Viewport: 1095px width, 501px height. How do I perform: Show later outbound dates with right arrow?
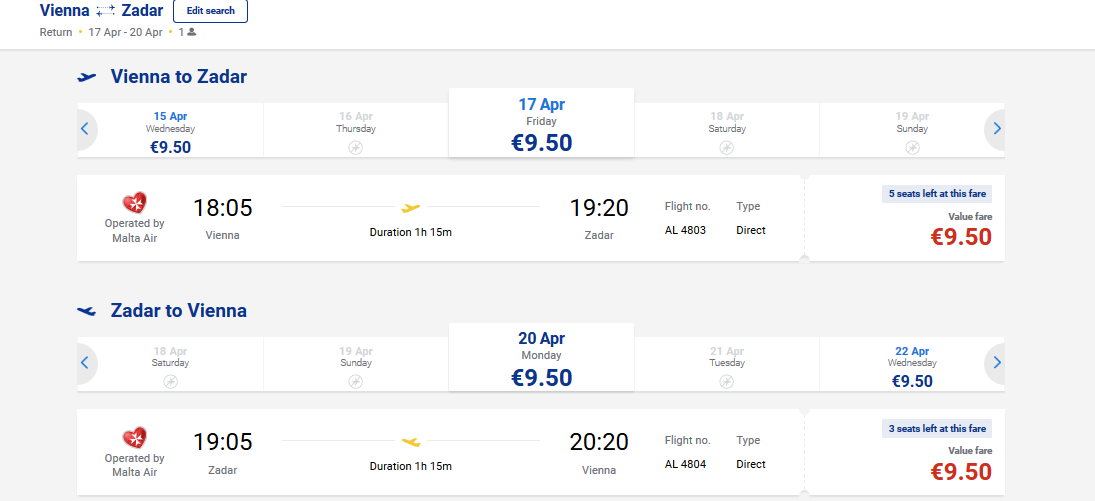pyautogui.click(x=995, y=129)
